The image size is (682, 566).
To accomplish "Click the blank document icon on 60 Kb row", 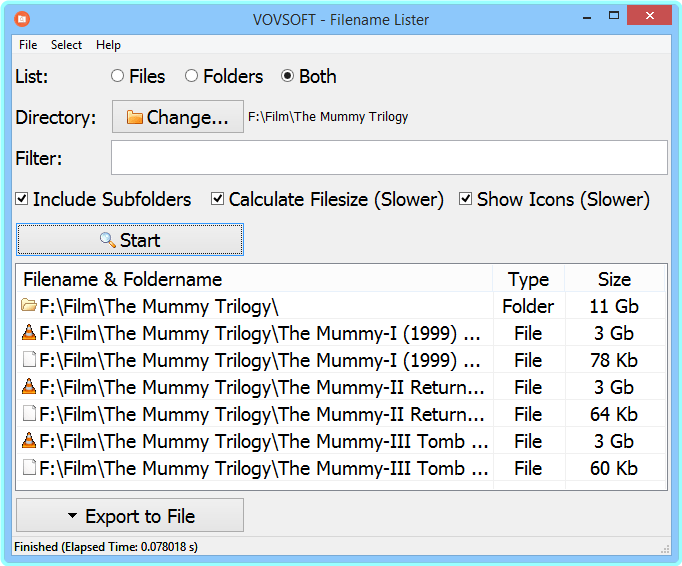I will pos(29,469).
